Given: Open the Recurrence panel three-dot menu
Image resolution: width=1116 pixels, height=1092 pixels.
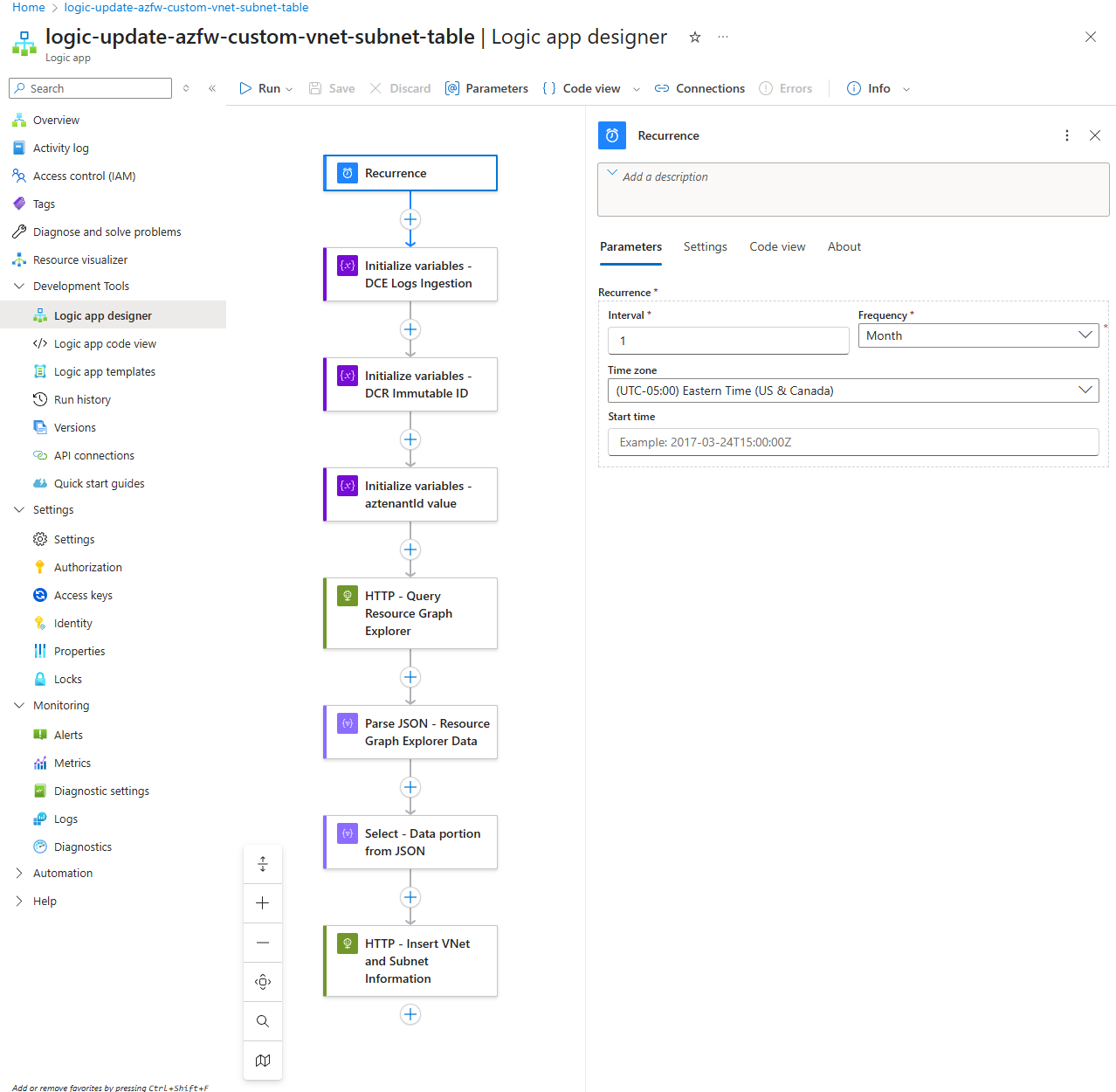Looking at the screenshot, I should 1066,135.
